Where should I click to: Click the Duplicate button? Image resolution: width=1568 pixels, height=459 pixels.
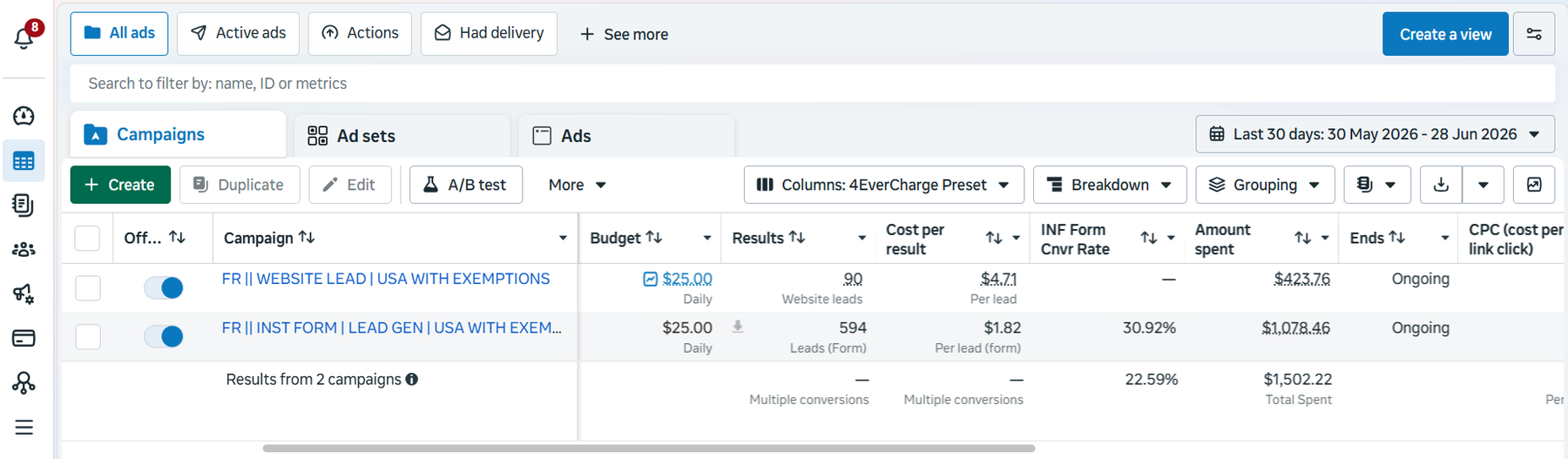tap(240, 185)
